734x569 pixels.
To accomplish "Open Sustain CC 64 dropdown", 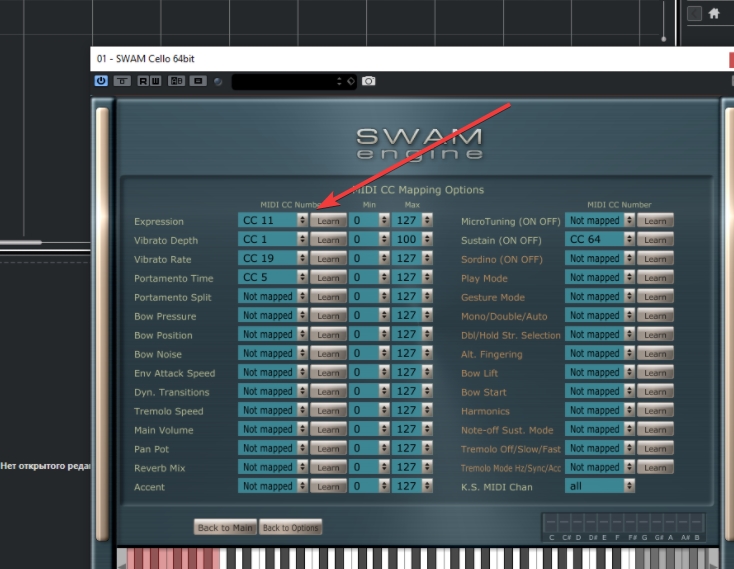I will 600,239.
